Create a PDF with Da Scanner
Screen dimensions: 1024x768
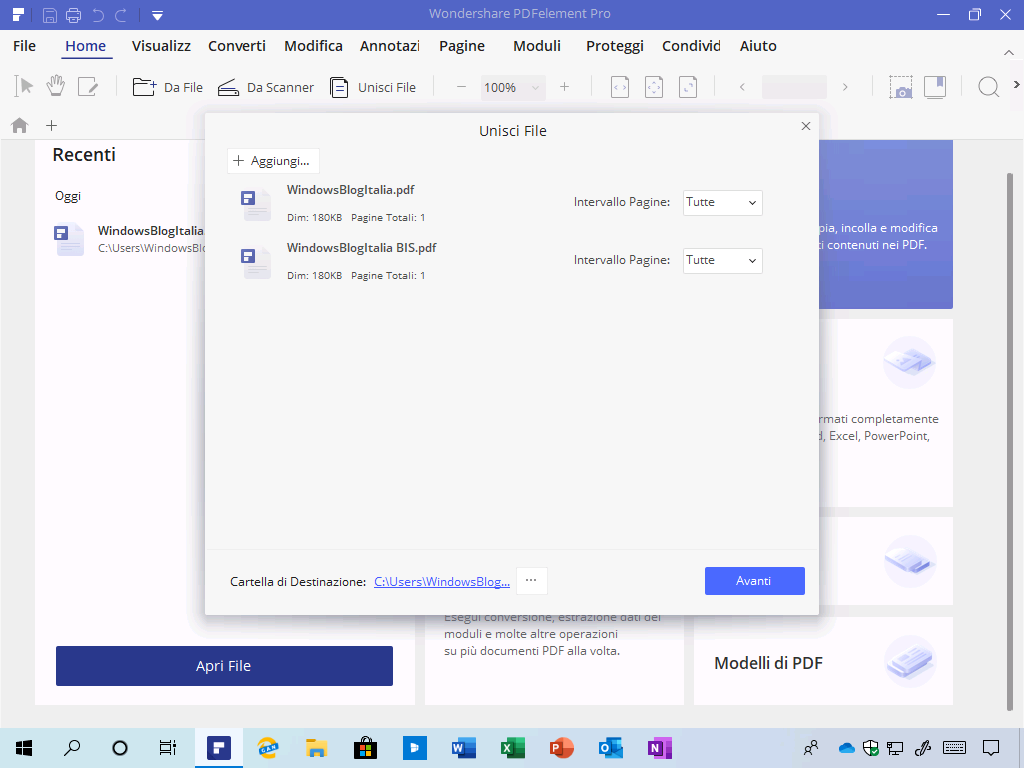coord(265,87)
